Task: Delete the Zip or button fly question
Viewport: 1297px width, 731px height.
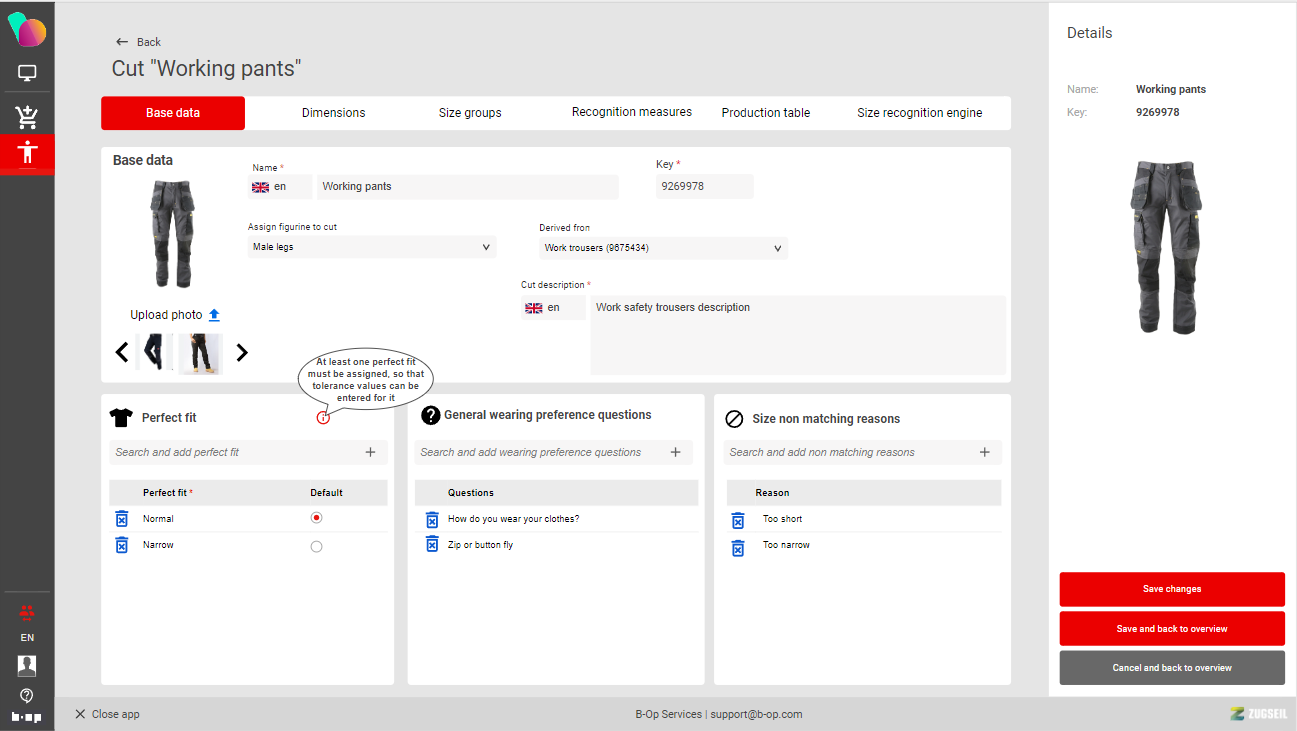Action: 432,545
